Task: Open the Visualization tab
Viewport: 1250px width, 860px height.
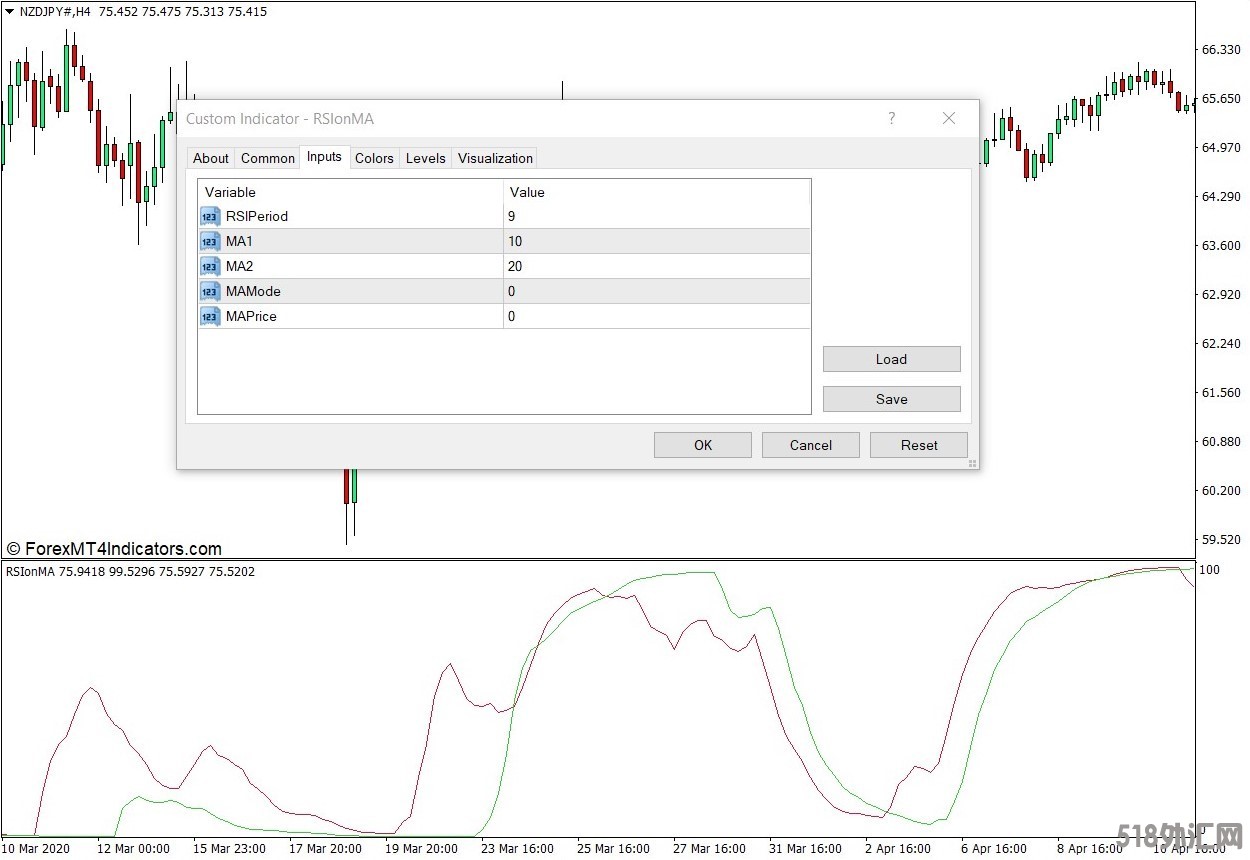Action: (x=495, y=158)
